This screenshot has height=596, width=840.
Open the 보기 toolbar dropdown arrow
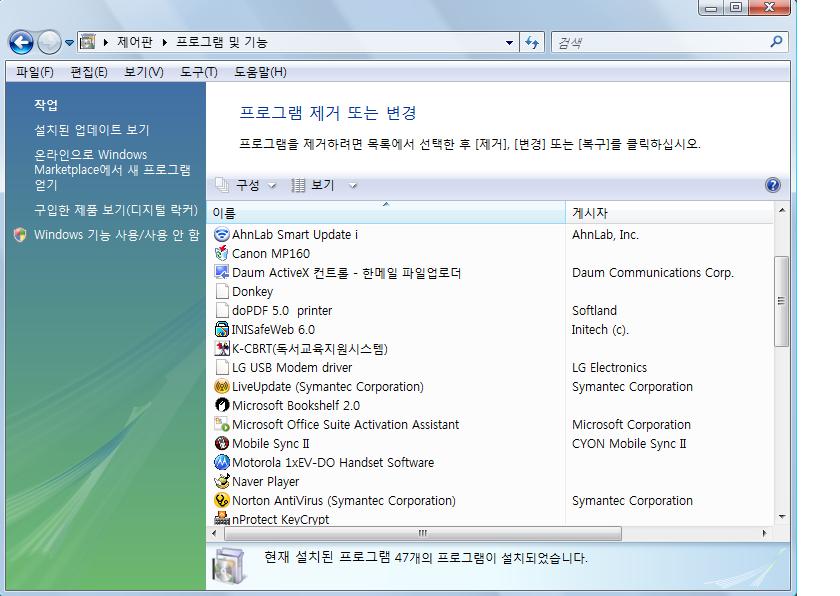[x=352, y=186]
